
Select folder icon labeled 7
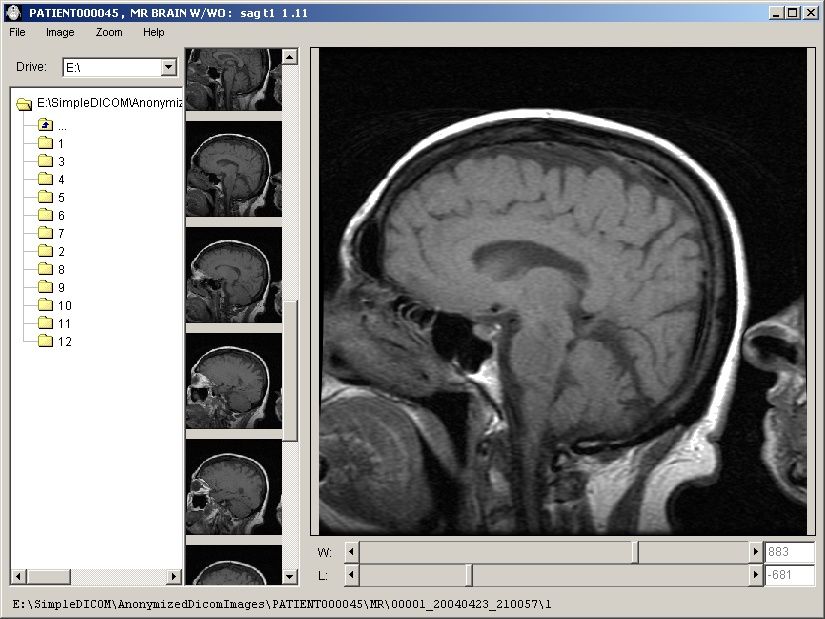[46, 233]
